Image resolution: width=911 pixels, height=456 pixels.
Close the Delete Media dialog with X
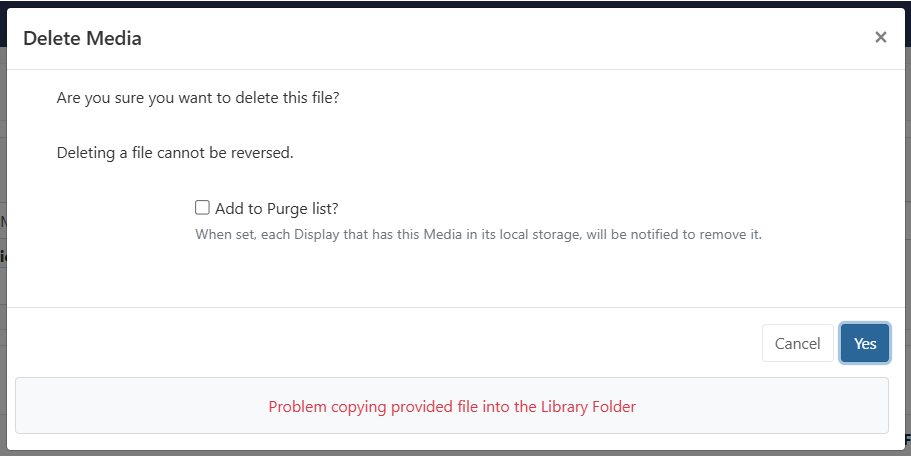tap(880, 38)
